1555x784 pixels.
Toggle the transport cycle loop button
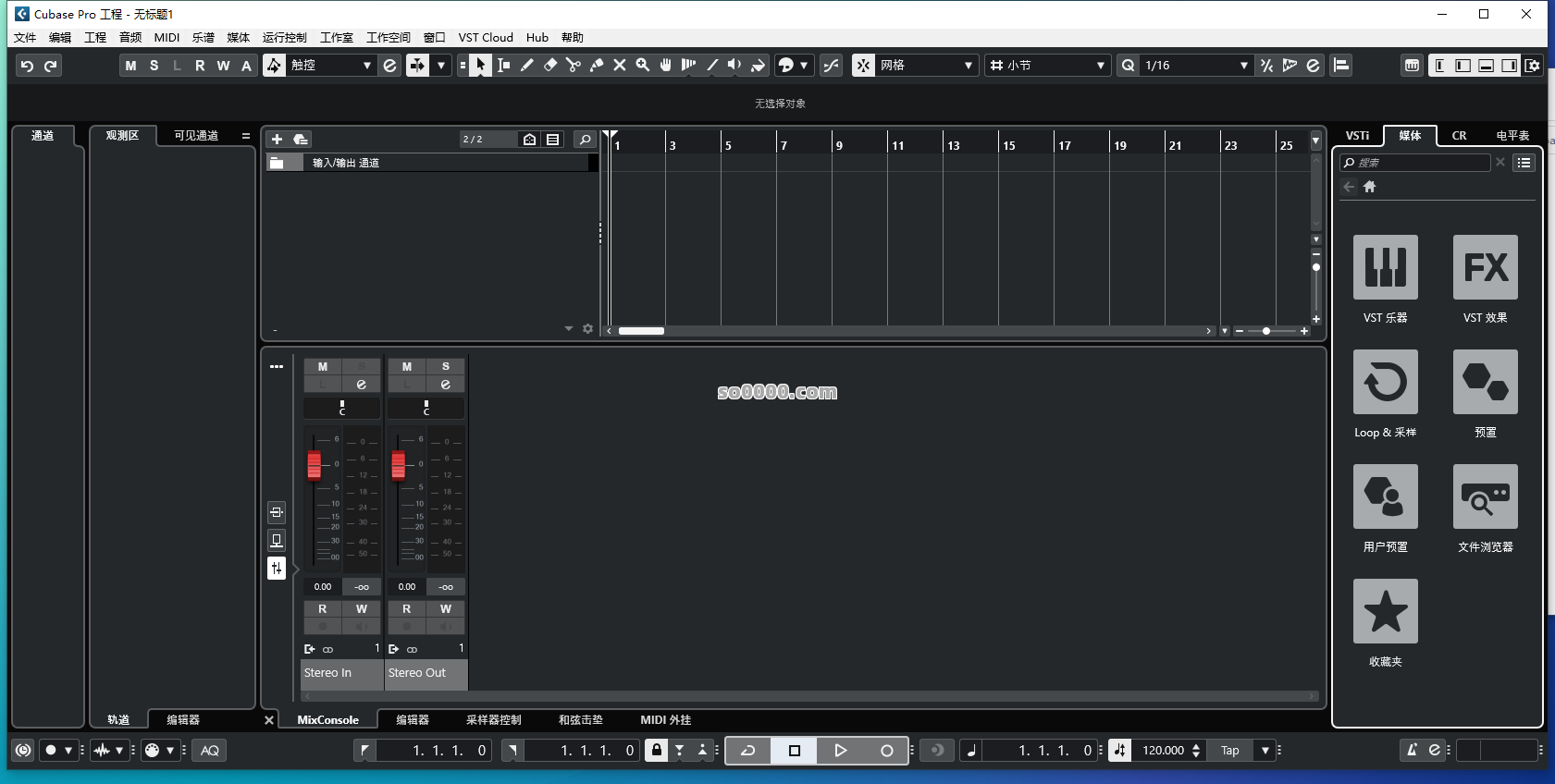click(x=748, y=751)
